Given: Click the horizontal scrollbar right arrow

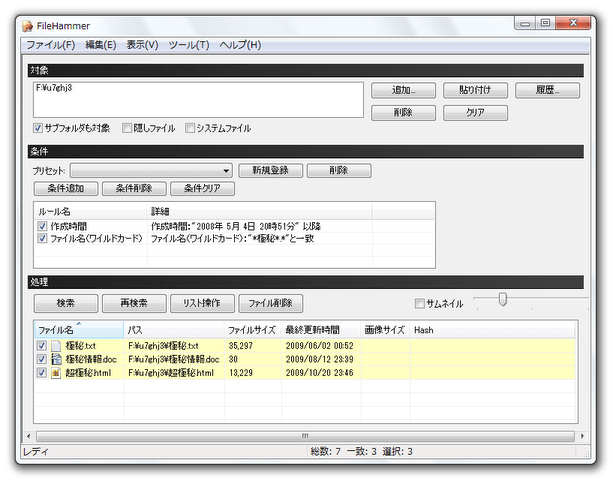Looking at the screenshot, I should 583,436.
